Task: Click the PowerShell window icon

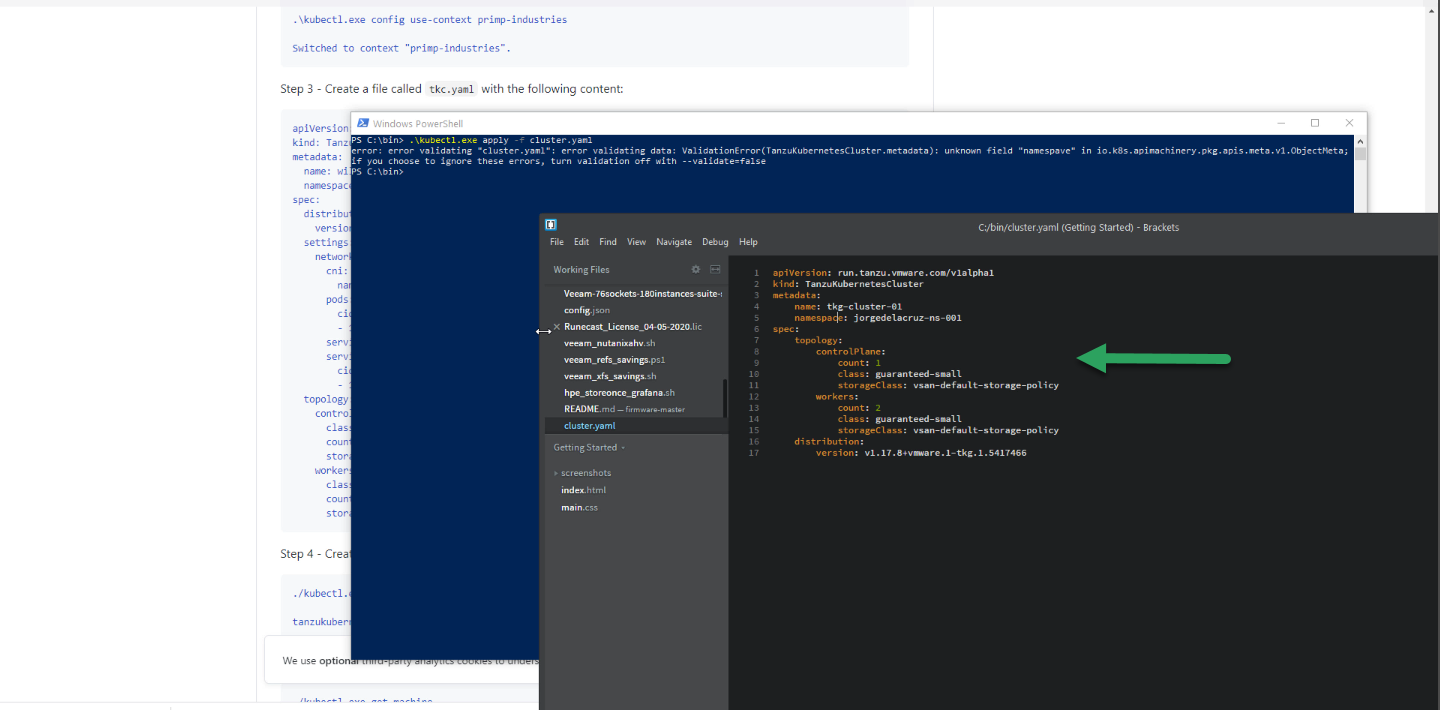Action: point(363,123)
